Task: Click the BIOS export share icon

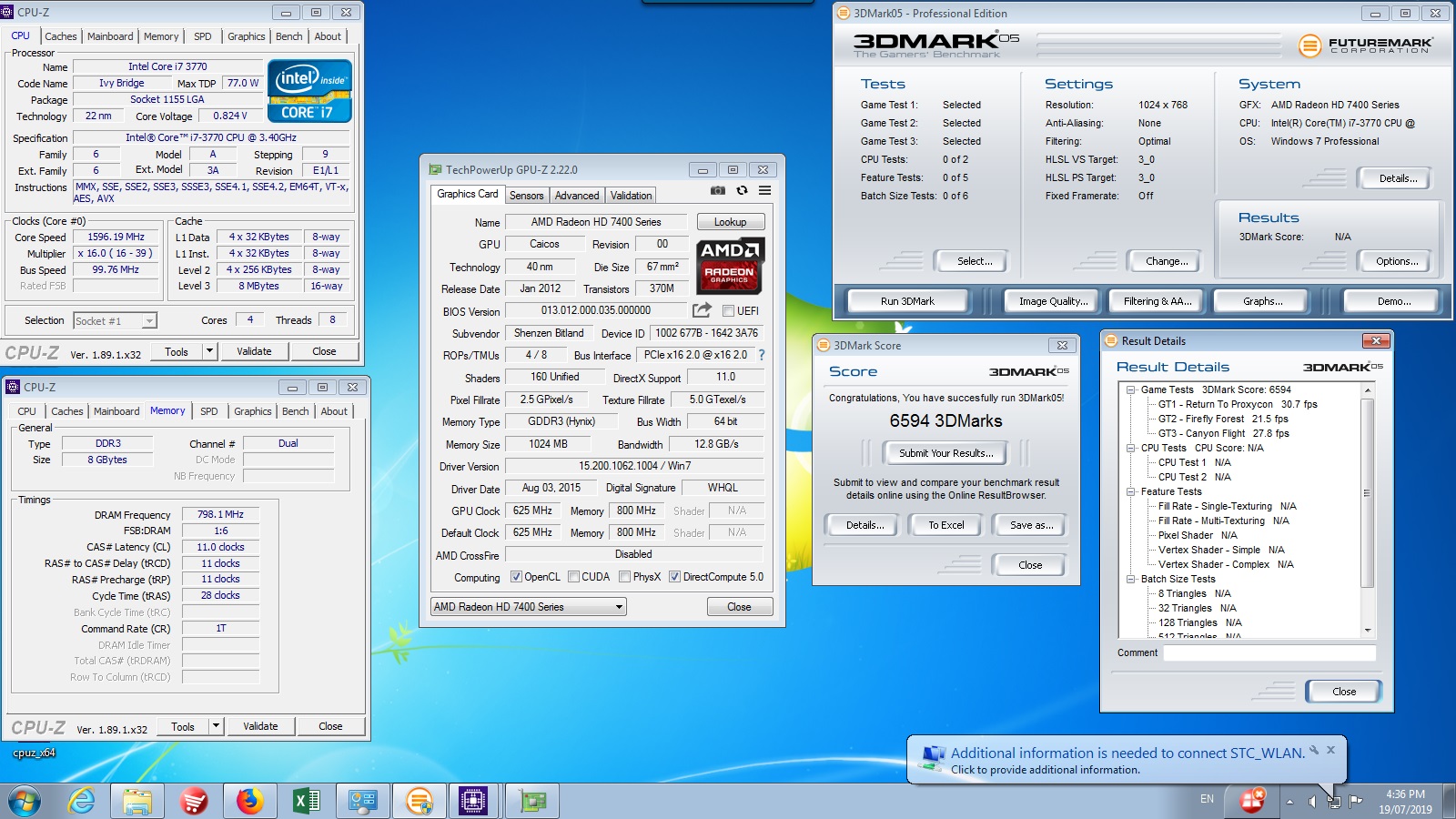Action: click(x=702, y=310)
